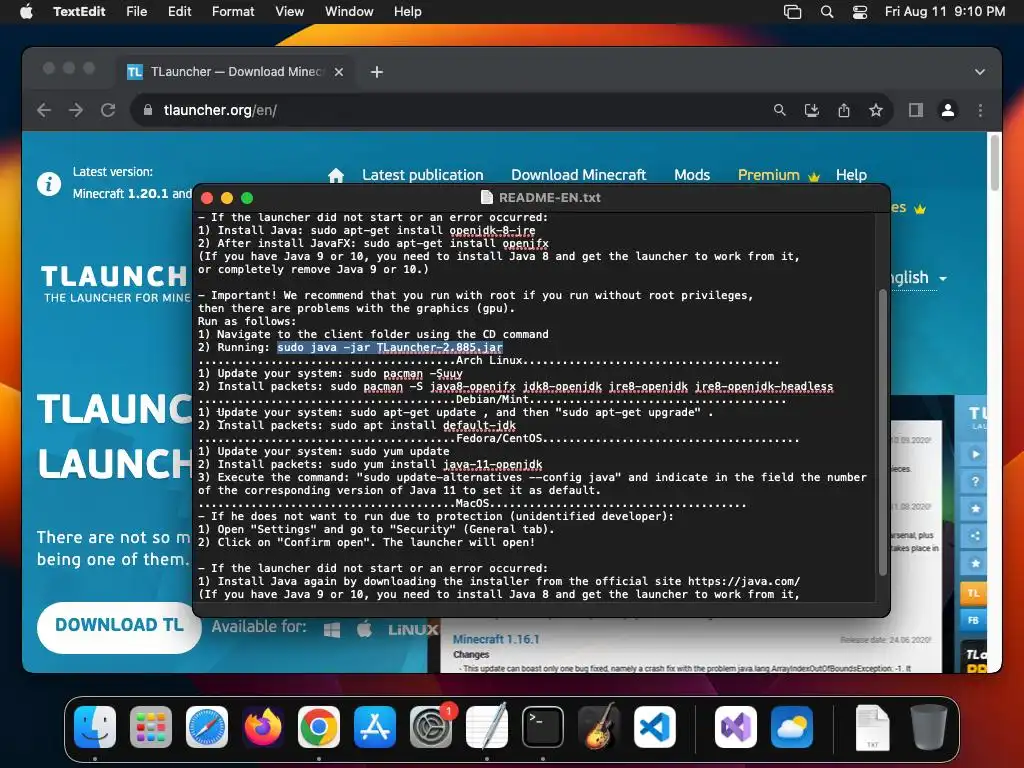Viewport: 1024px width, 768px height.
Task: Open the Trash in the Dock
Action: [929, 727]
